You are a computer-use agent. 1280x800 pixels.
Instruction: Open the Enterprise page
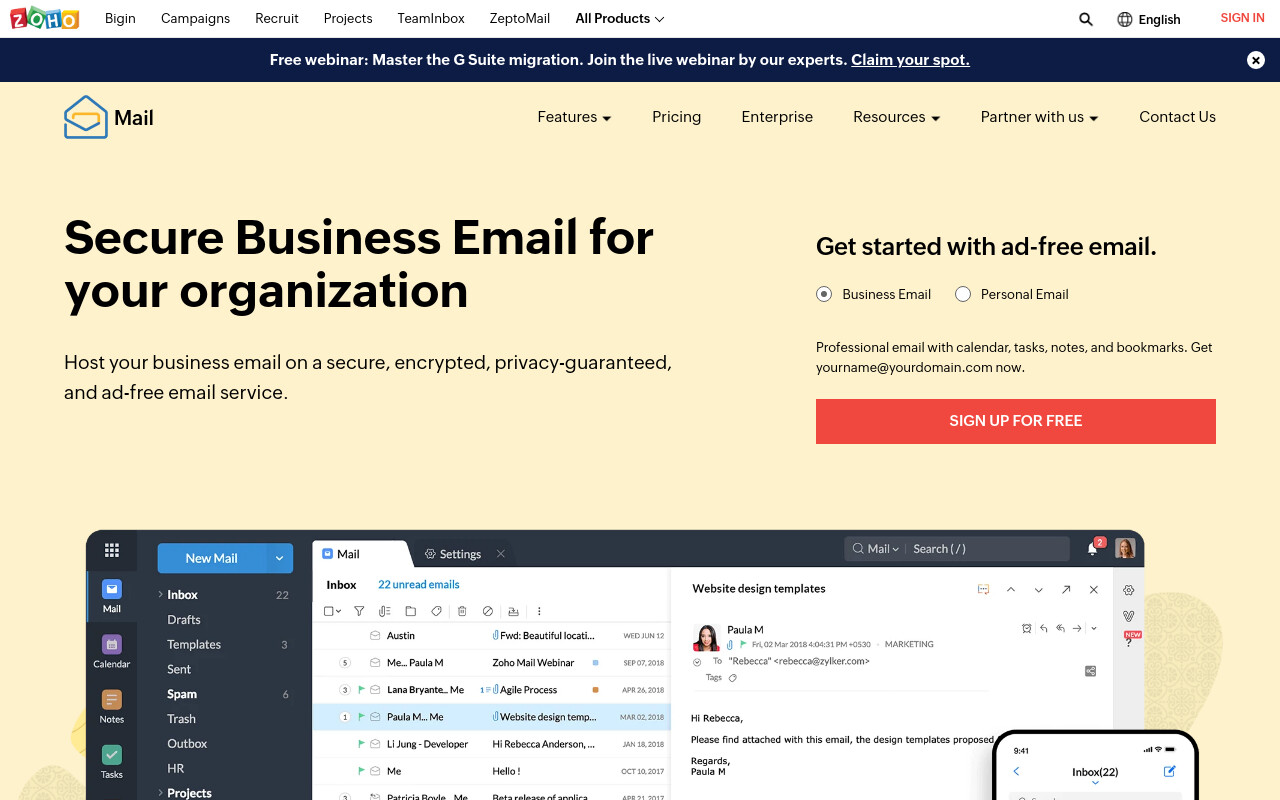[777, 117]
